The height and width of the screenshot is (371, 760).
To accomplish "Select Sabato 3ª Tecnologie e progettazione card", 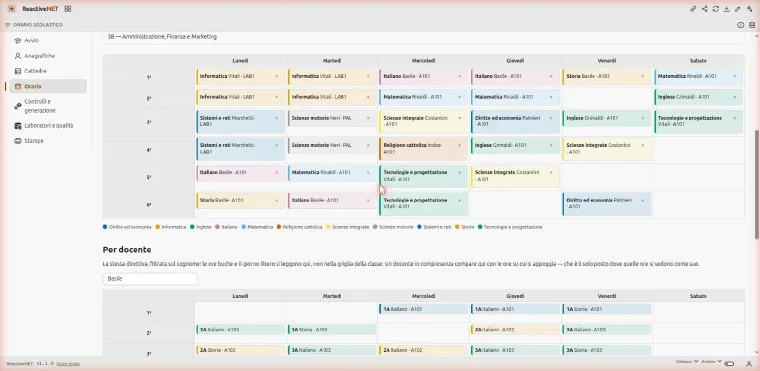I will 698,121.
